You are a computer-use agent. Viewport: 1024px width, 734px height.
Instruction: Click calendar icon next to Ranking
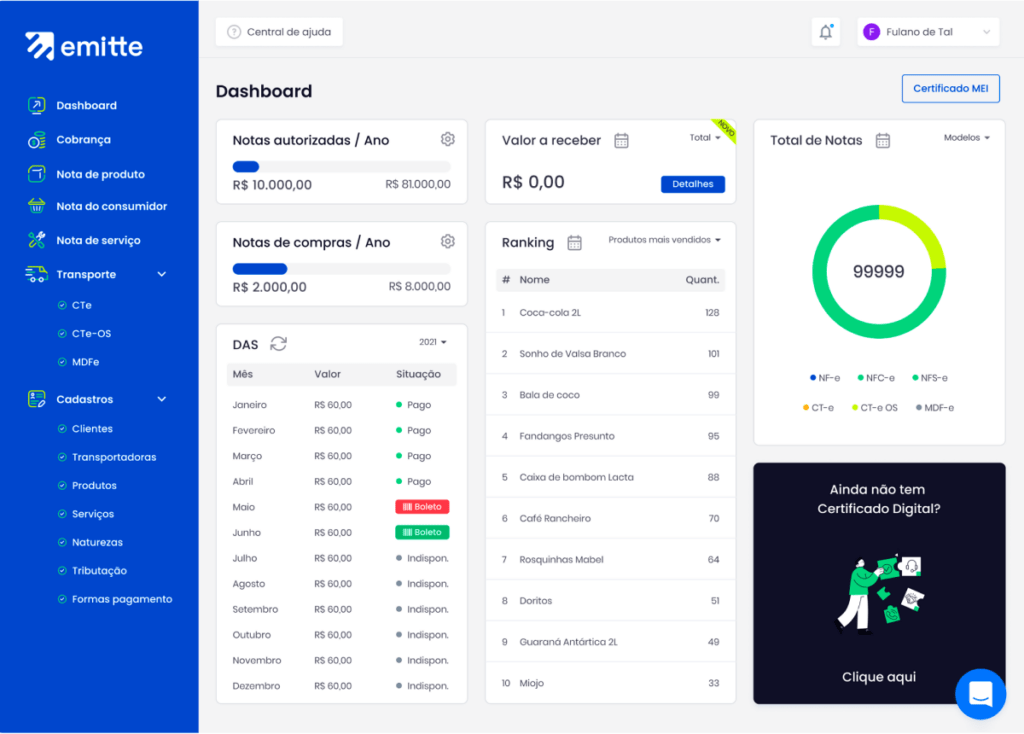574,242
